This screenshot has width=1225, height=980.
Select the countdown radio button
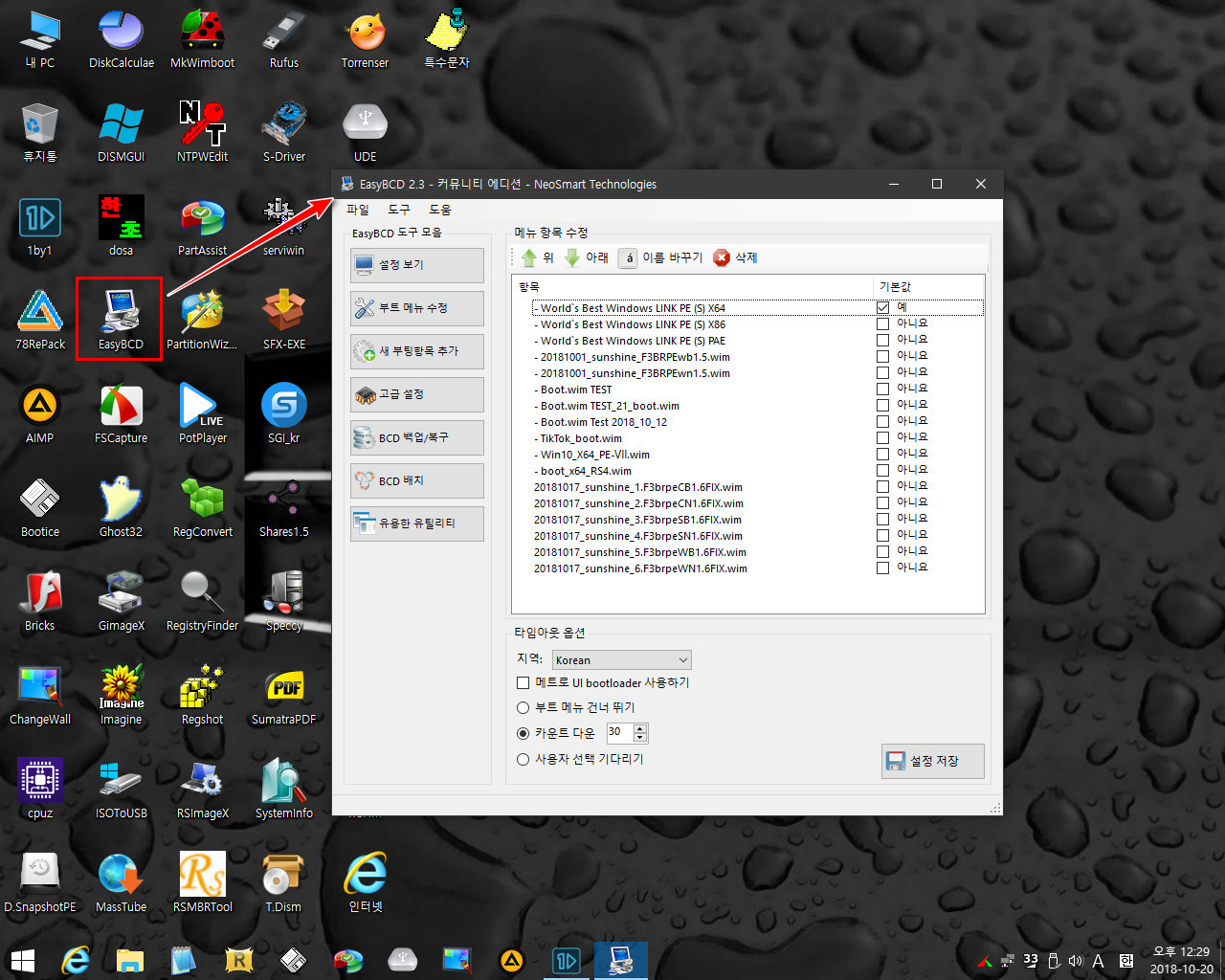tap(523, 733)
